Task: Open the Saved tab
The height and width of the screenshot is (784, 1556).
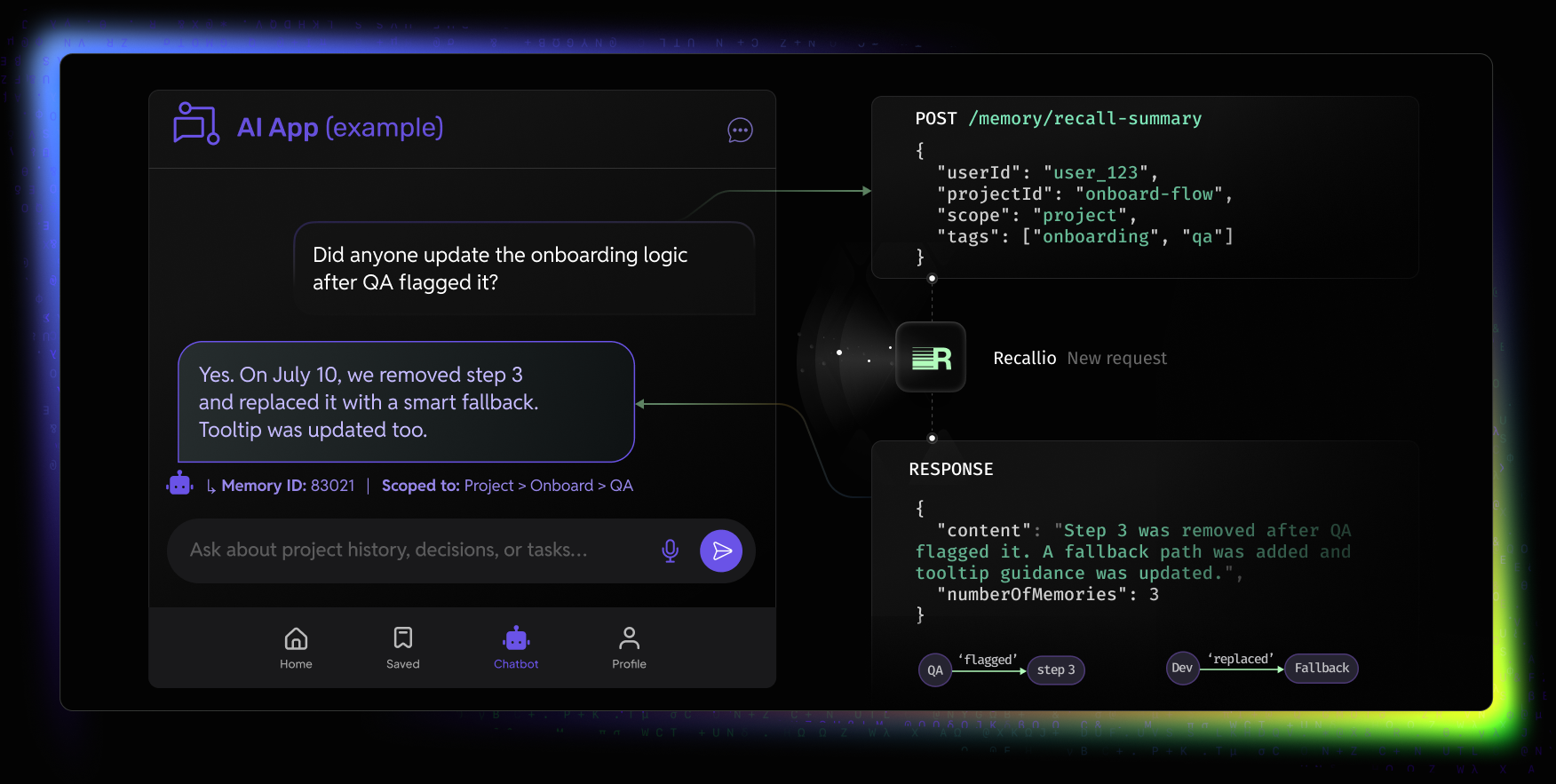Action: [402, 648]
